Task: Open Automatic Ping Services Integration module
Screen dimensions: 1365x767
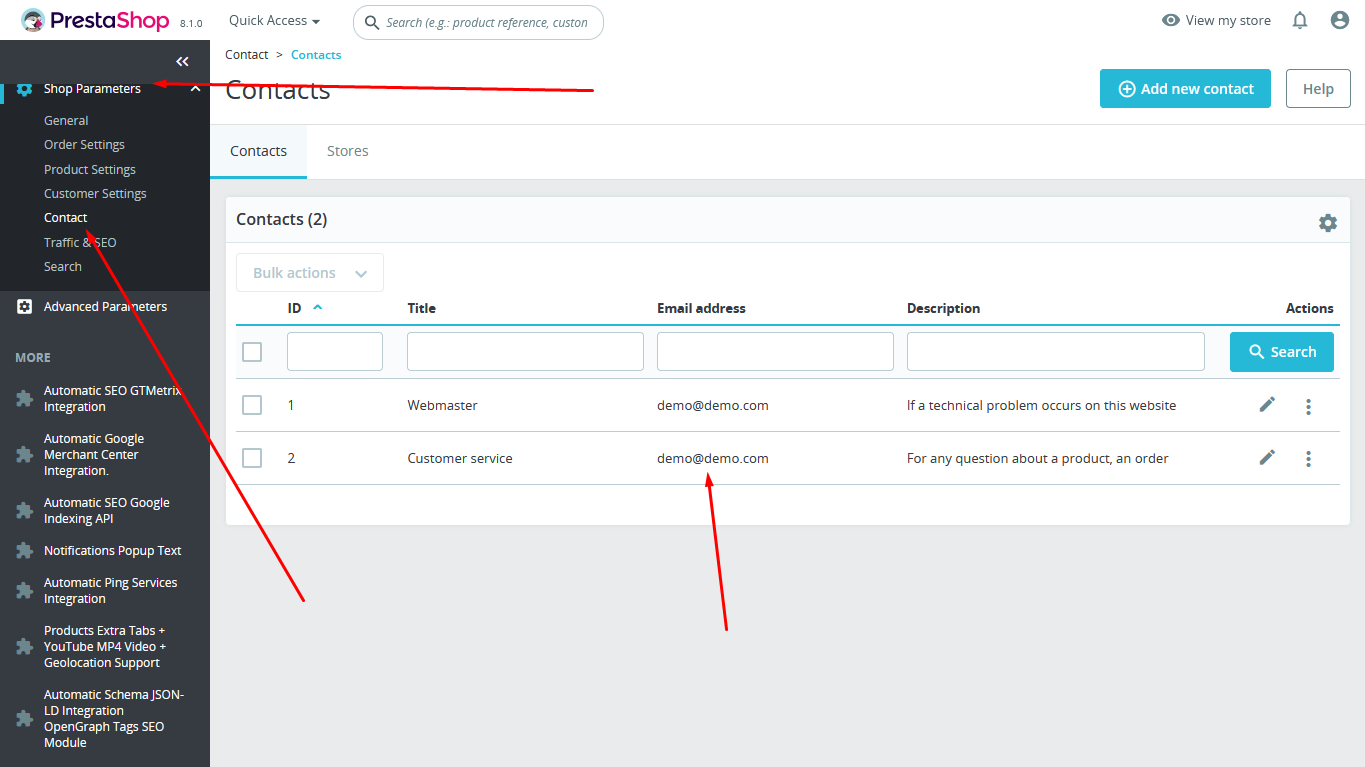Action: (x=110, y=591)
